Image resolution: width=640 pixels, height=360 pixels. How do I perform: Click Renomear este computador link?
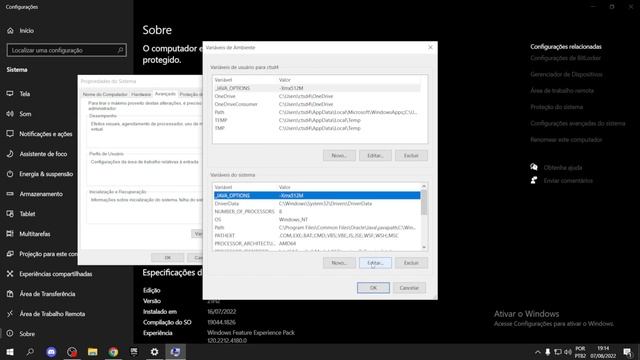pos(566,140)
